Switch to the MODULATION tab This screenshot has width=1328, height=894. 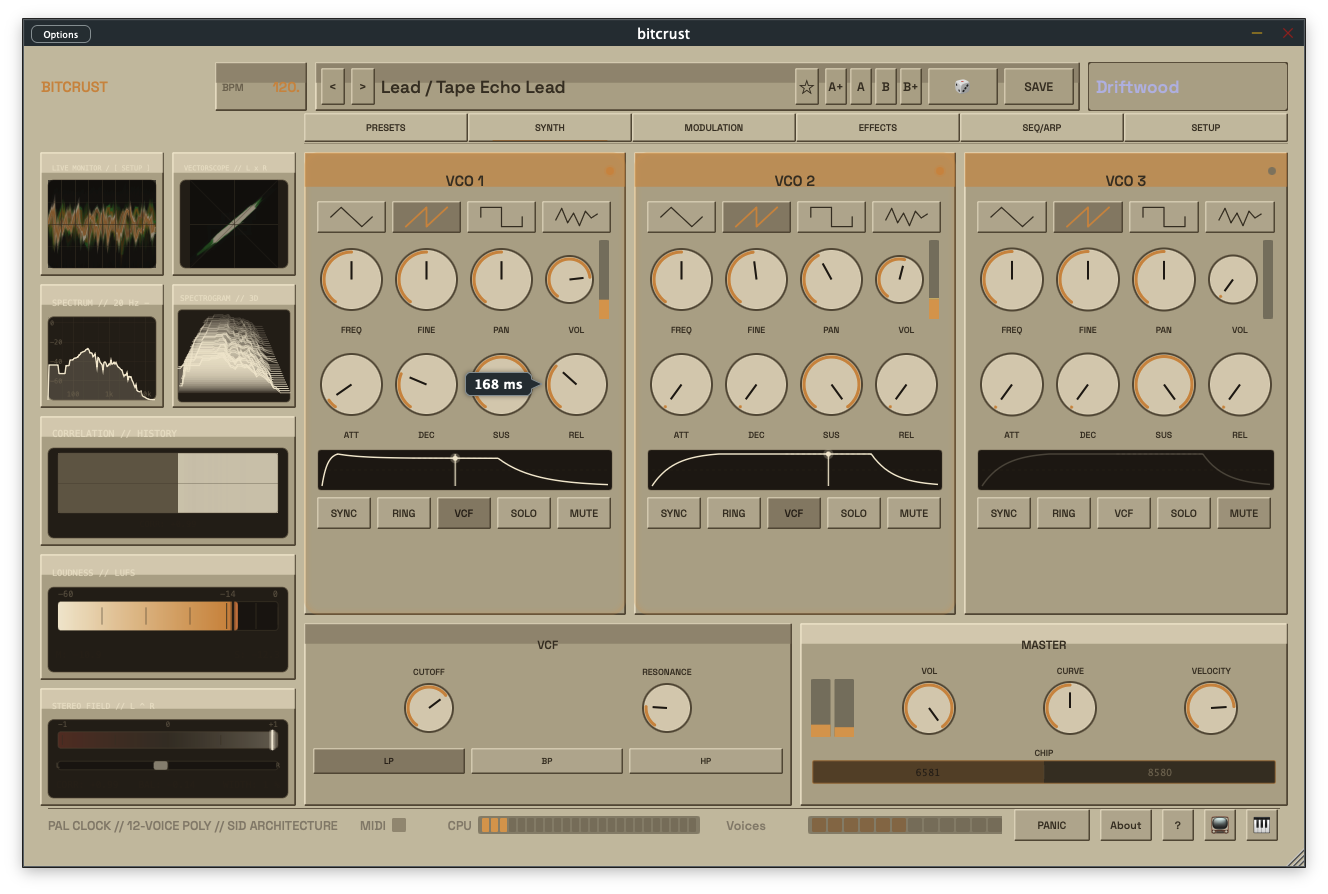pyautogui.click(x=713, y=128)
